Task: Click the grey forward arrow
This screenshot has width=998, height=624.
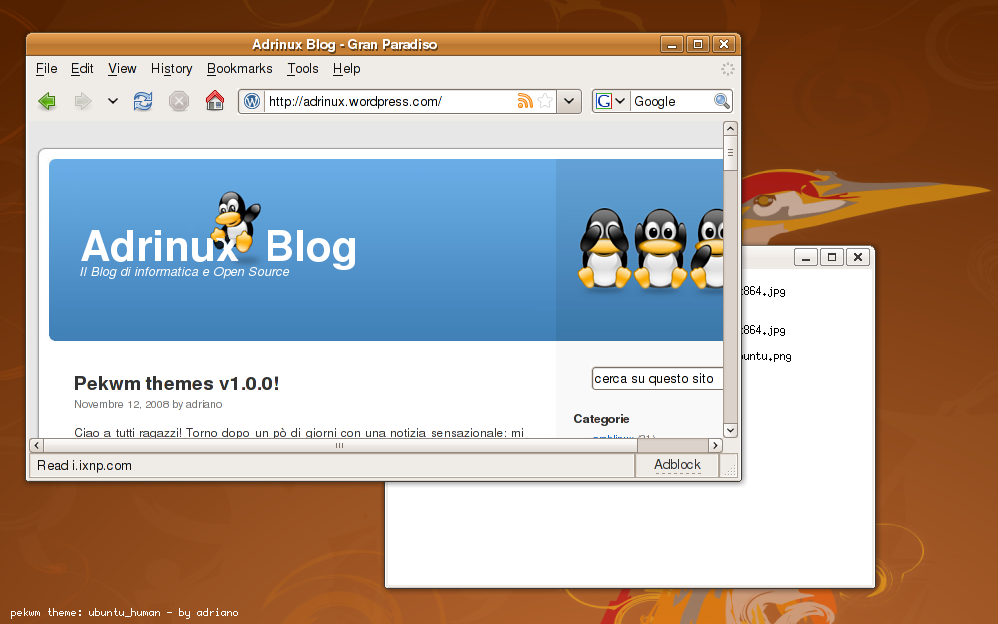Action: coord(83,101)
